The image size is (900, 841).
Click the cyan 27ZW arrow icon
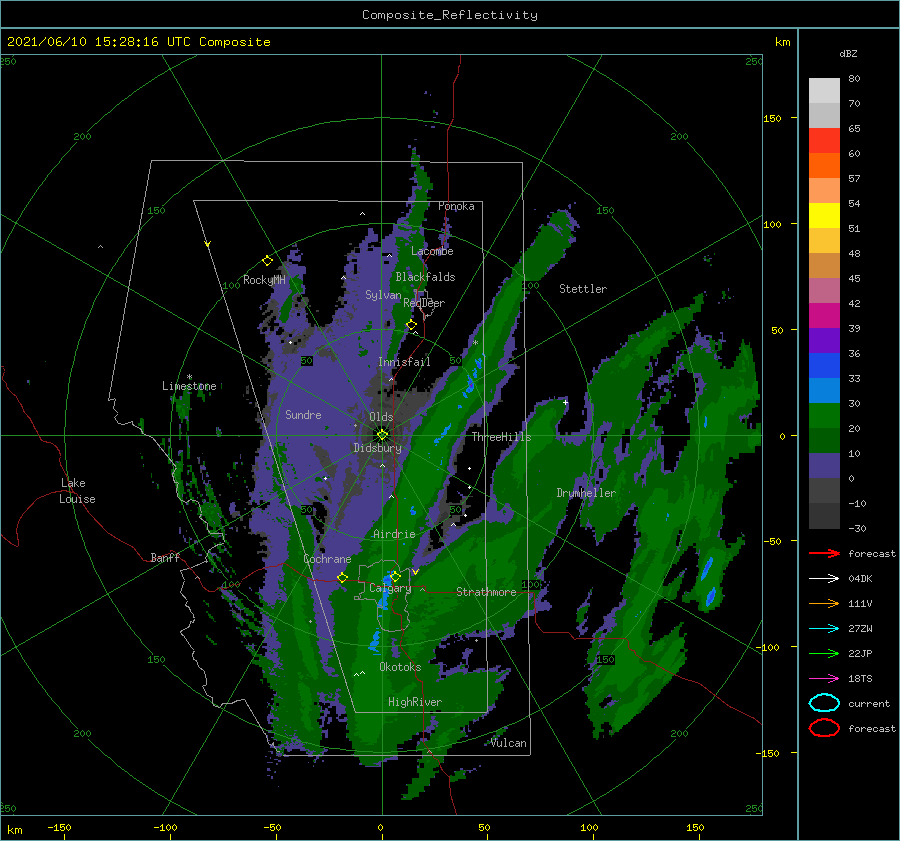(824, 629)
